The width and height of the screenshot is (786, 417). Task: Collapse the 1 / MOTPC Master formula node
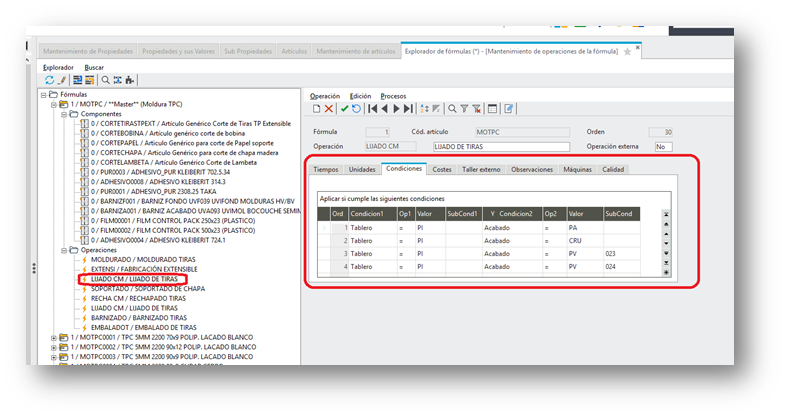click(54, 104)
